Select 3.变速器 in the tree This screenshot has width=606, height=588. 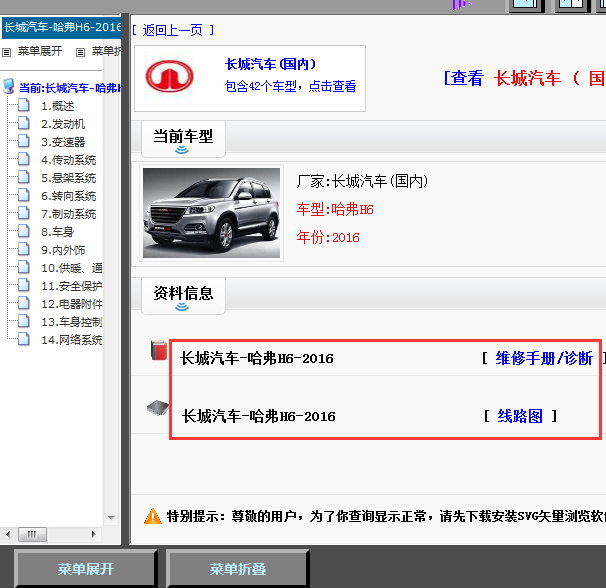(63, 142)
